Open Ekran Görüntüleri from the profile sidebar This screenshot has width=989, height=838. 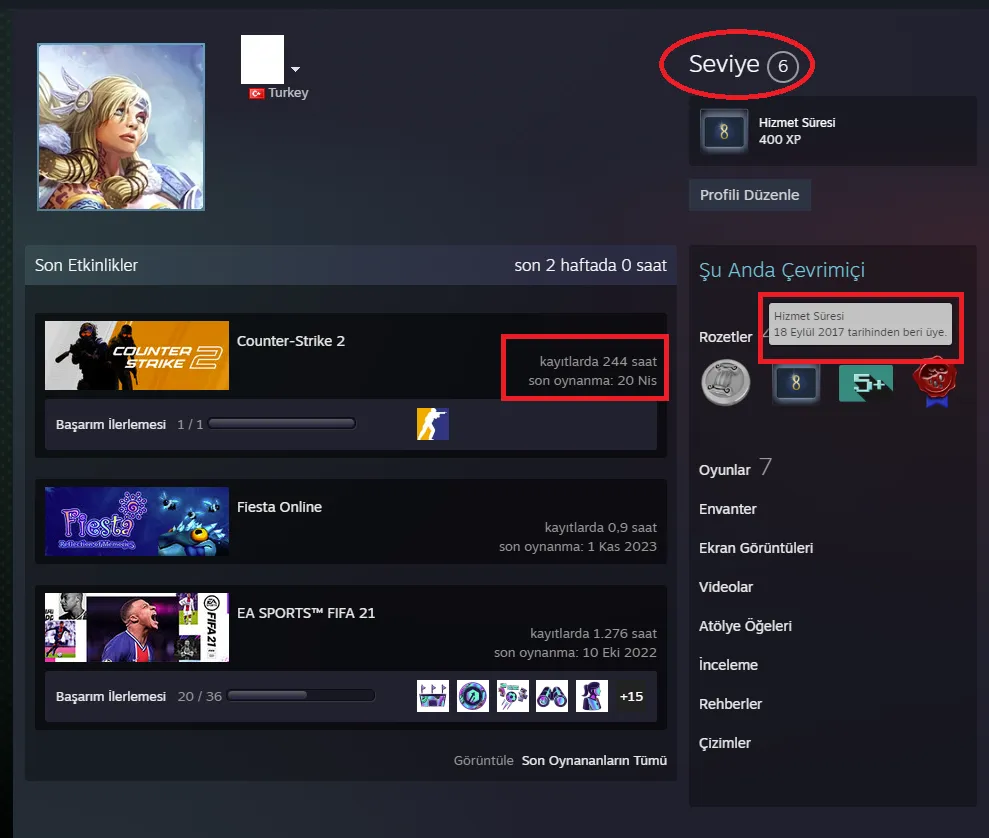coord(755,548)
